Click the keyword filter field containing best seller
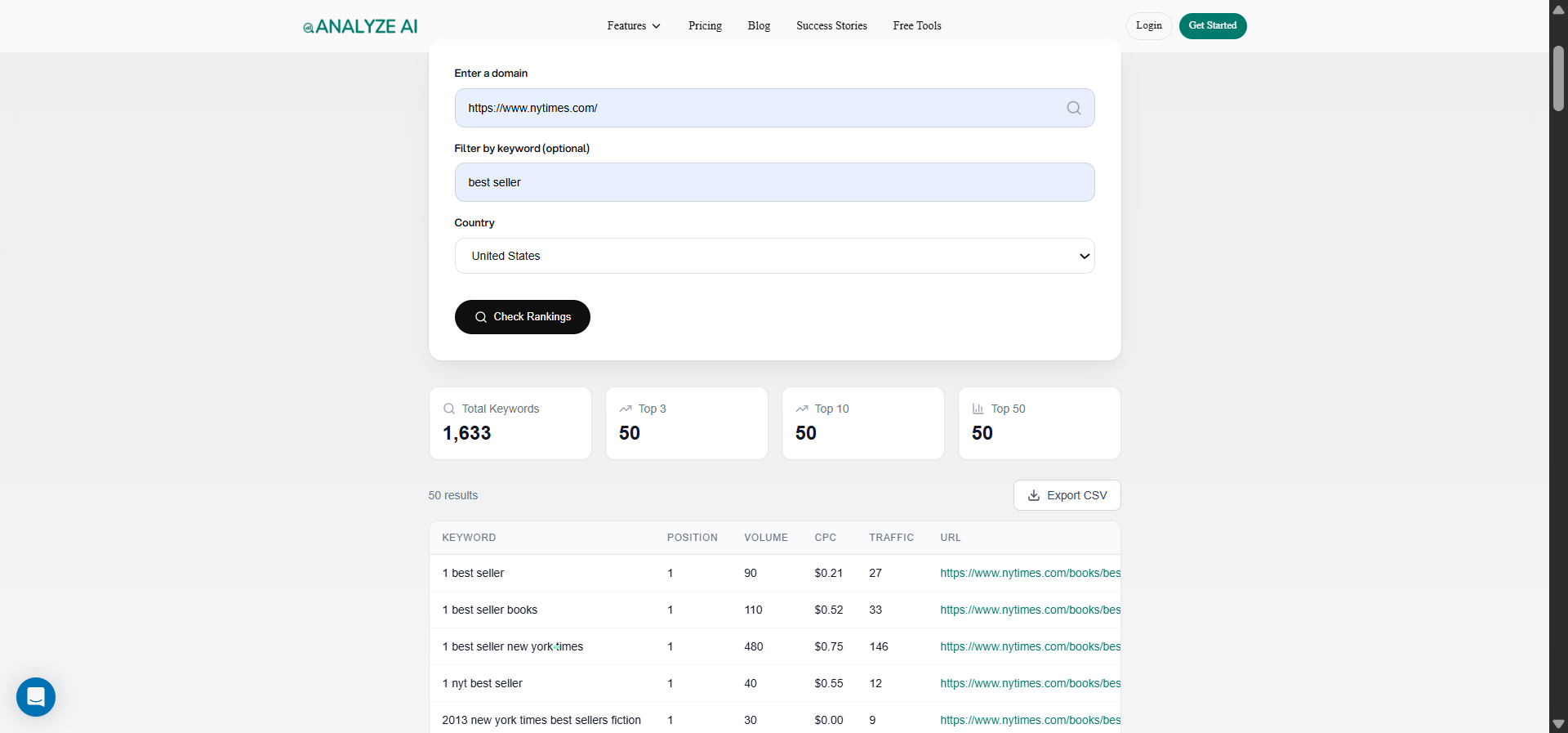This screenshot has width=1568, height=733. 774,182
